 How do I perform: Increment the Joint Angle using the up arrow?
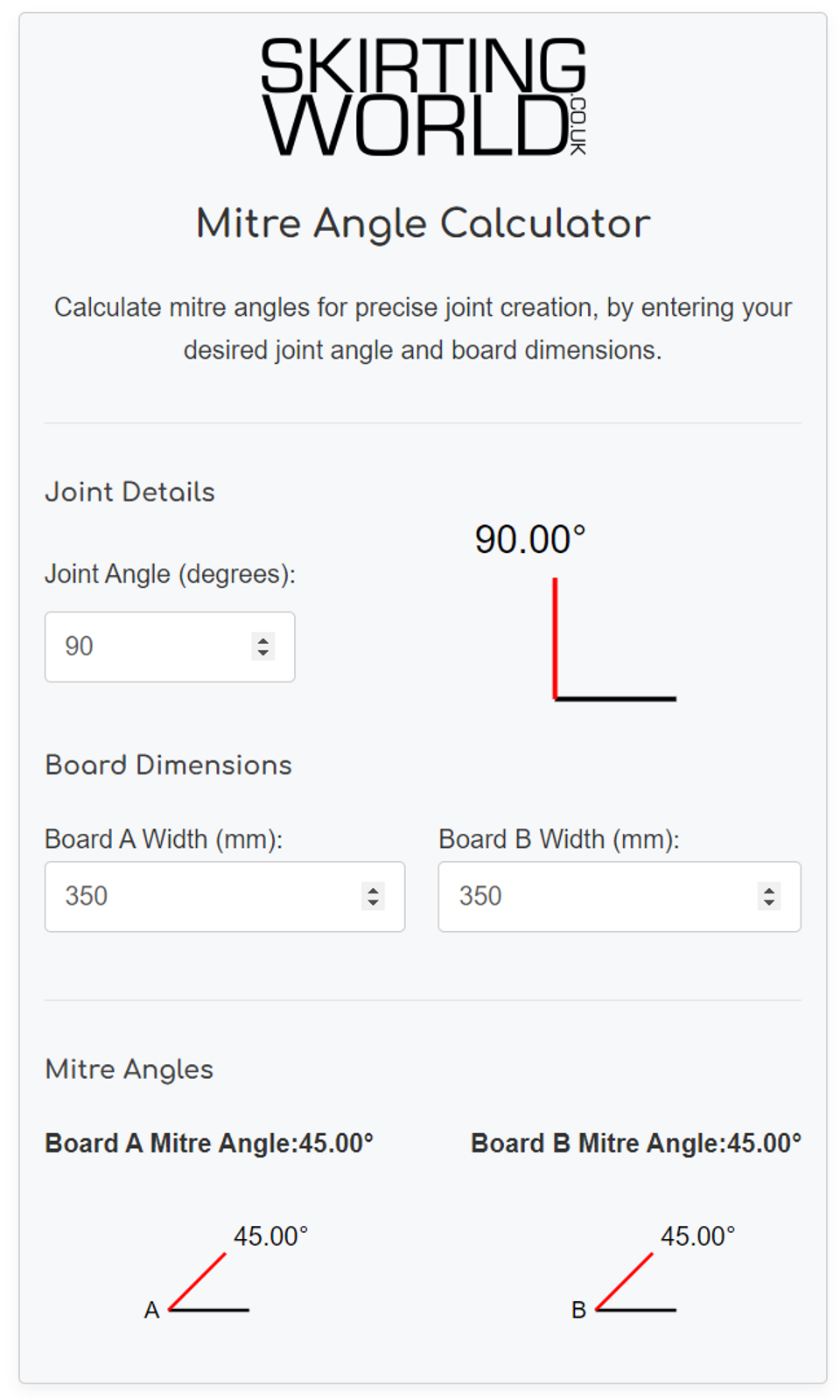click(x=263, y=639)
